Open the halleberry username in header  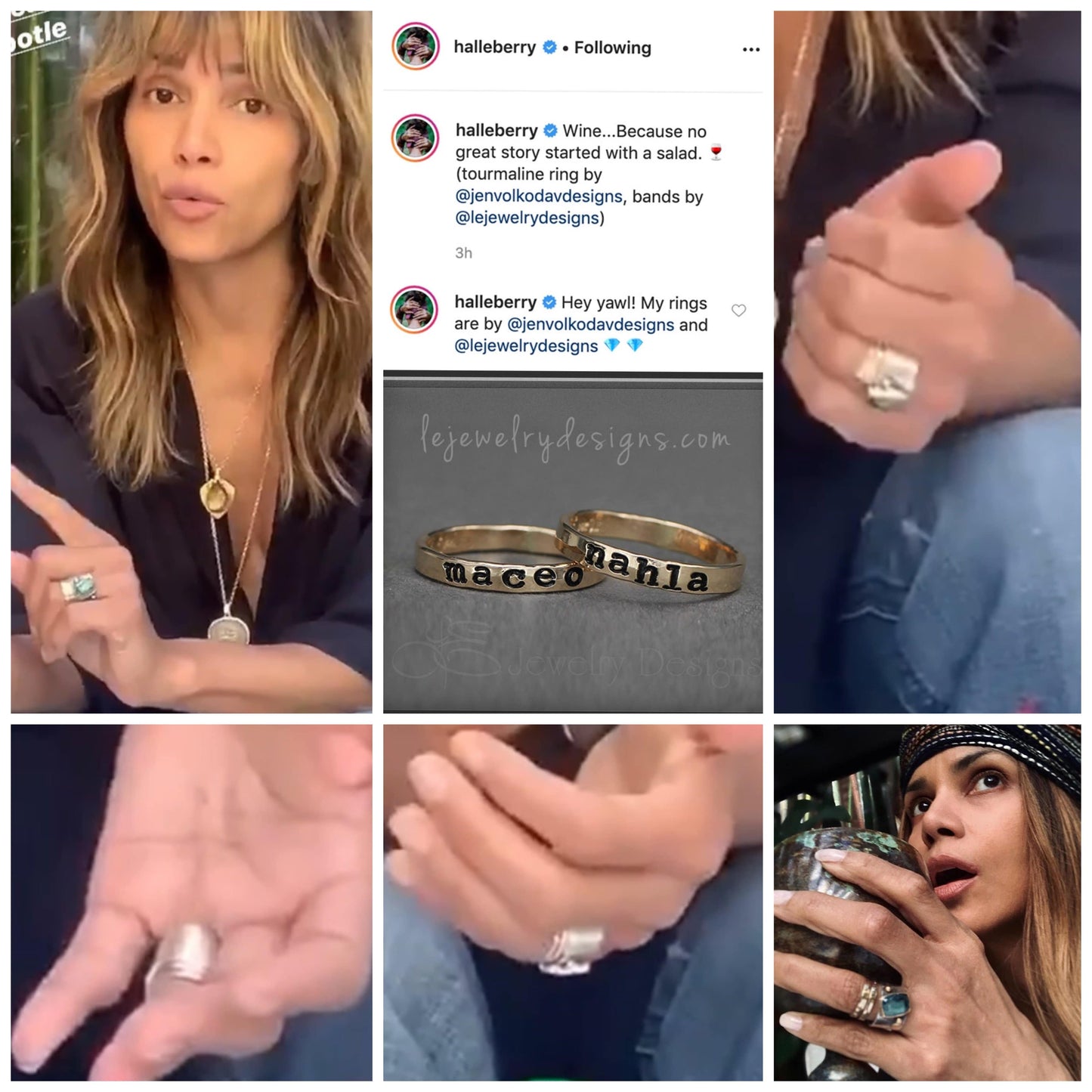494,47
